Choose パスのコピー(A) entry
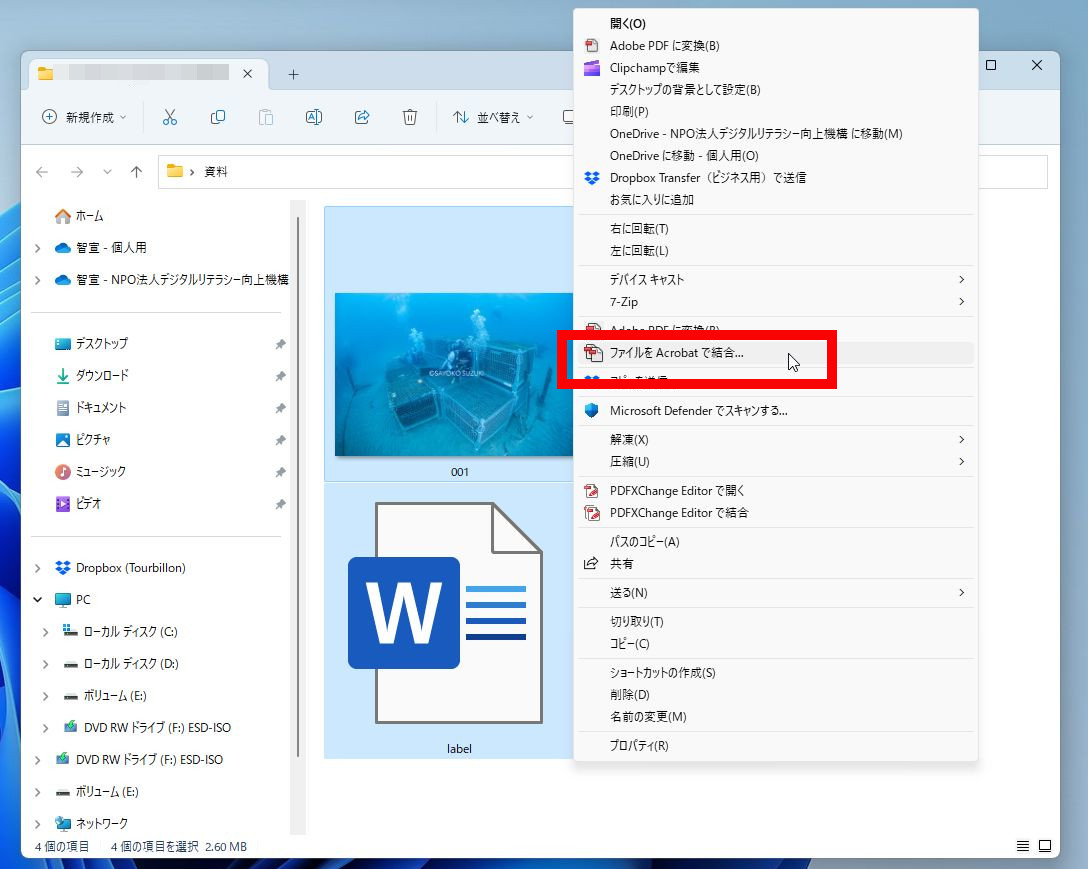This screenshot has height=869, width=1088. [x=776, y=542]
